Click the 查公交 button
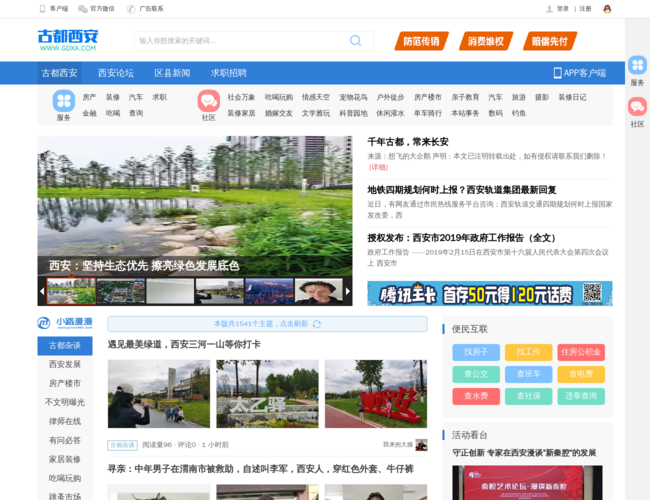This screenshot has width=650, height=500. [x=476, y=374]
